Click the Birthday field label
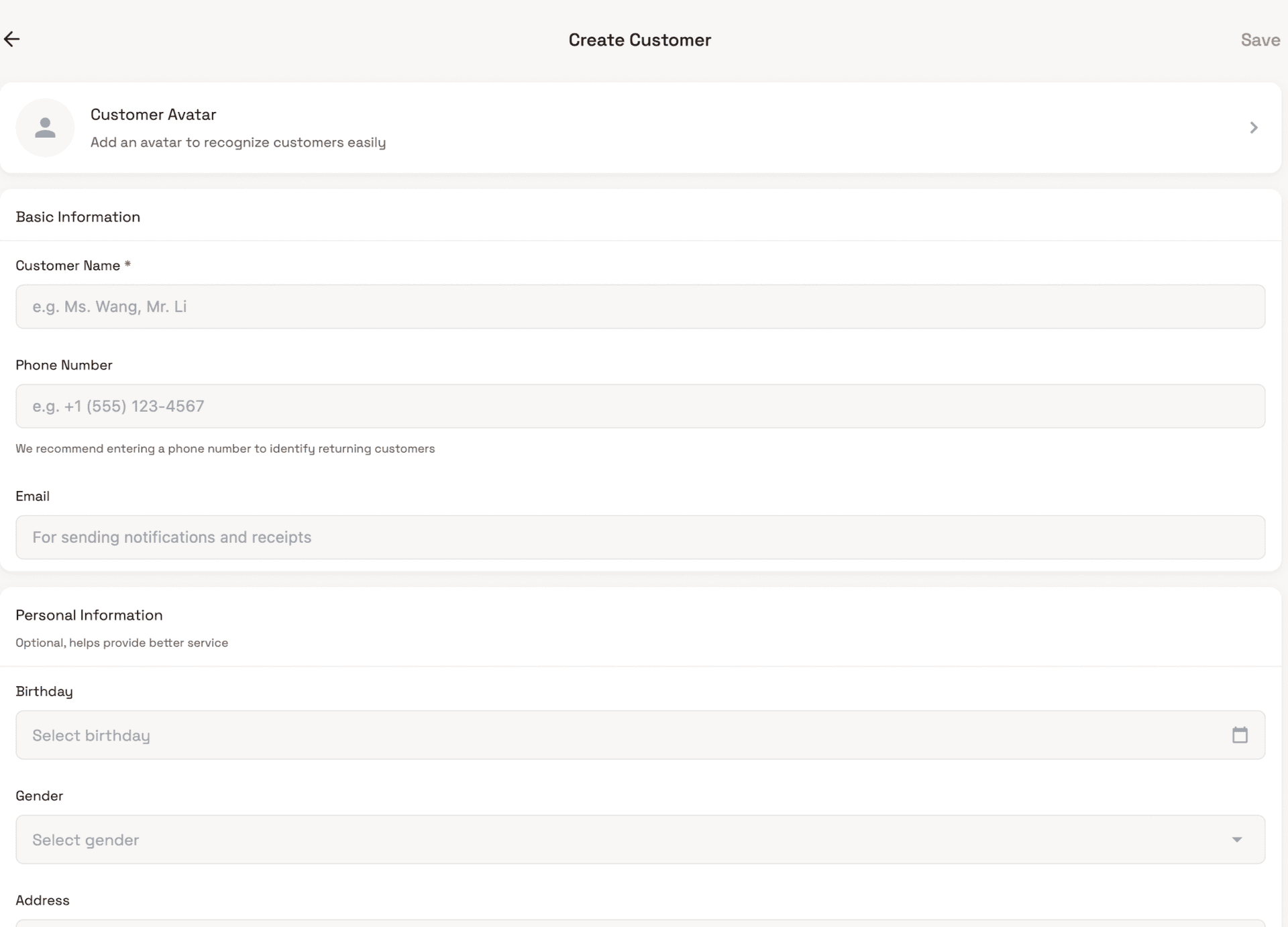The image size is (1288, 927). click(44, 692)
